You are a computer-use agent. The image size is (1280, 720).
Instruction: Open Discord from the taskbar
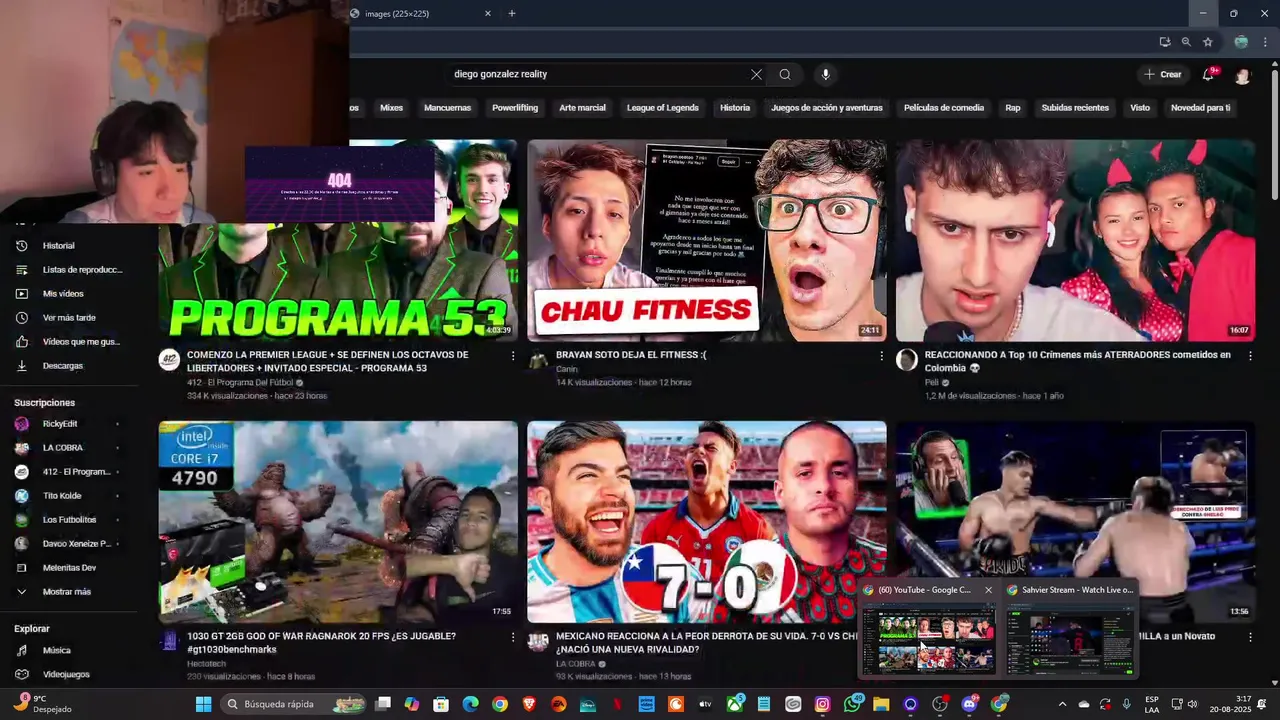[x=968, y=704]
